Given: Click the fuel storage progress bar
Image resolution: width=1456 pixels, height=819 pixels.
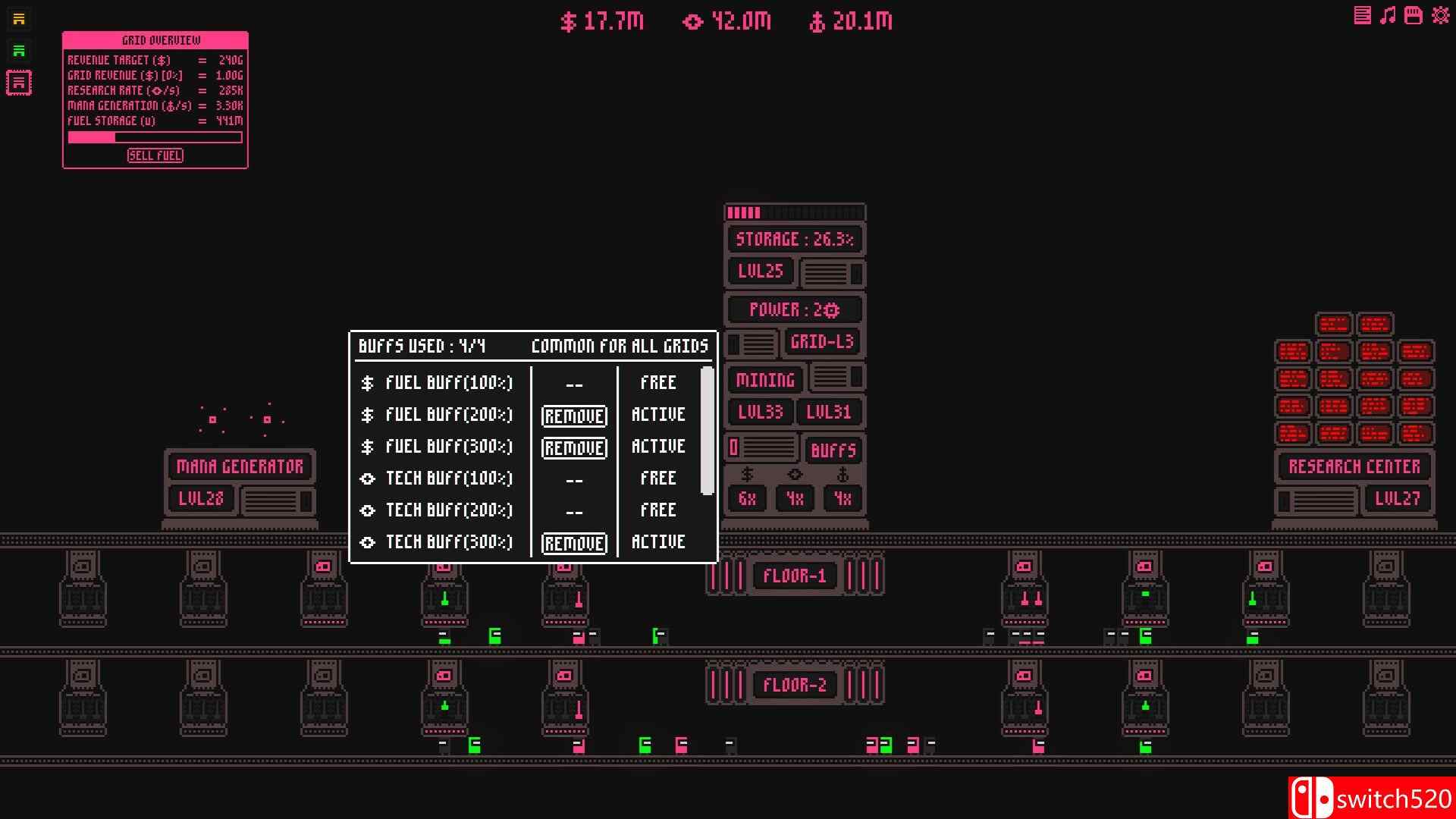Looking at the screenshot, I should point(155,138).
